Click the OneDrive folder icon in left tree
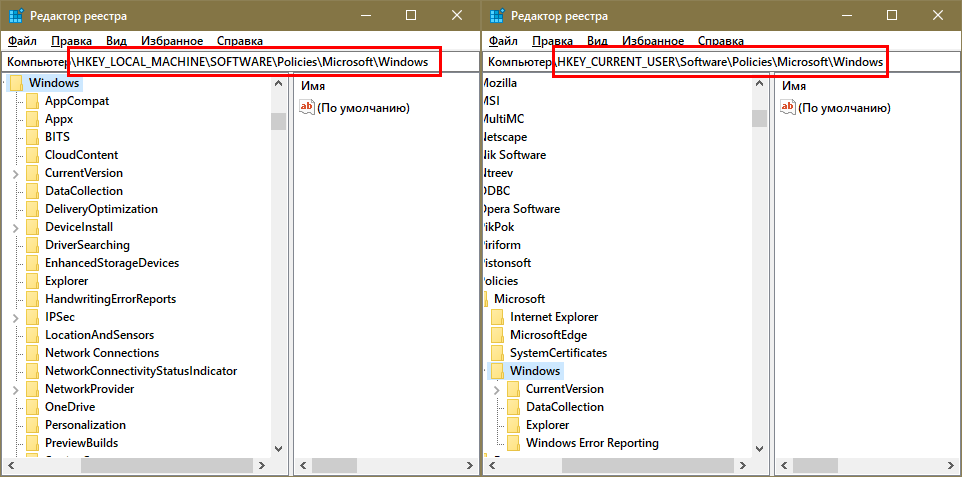The height and width of the screenshot is (477, 962). pyautogui.click(x=32, y=407)
